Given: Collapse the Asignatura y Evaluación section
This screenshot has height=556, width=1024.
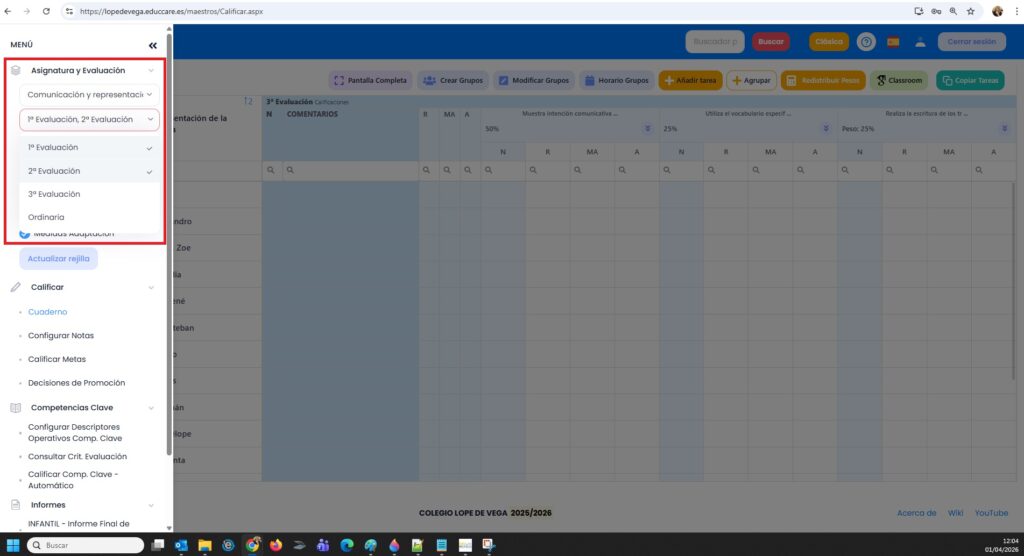Looking at the screenshot, I should tap(151, 71).
